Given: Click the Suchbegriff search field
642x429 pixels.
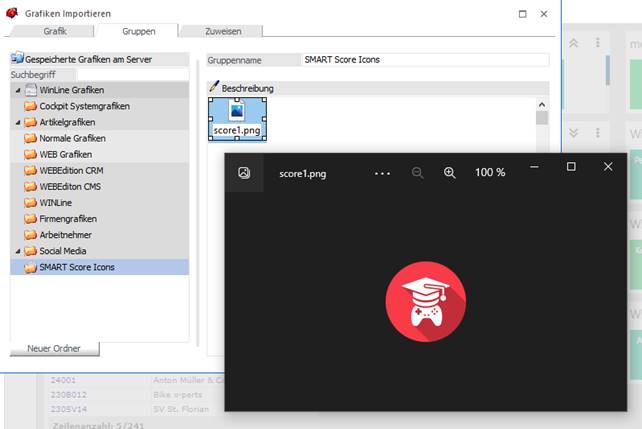Looking at the screenshot, I should (130, 75).
